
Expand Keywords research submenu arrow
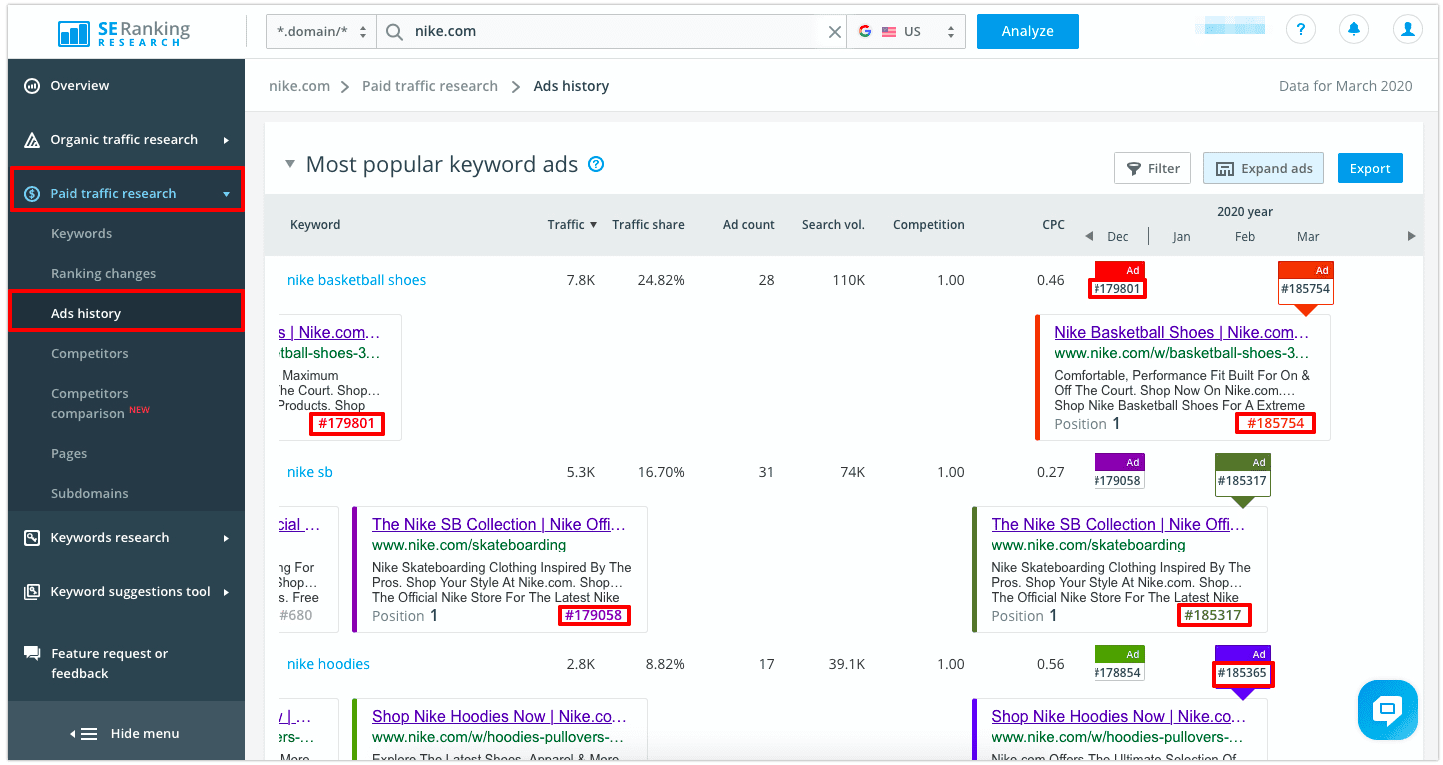[226, 538]
